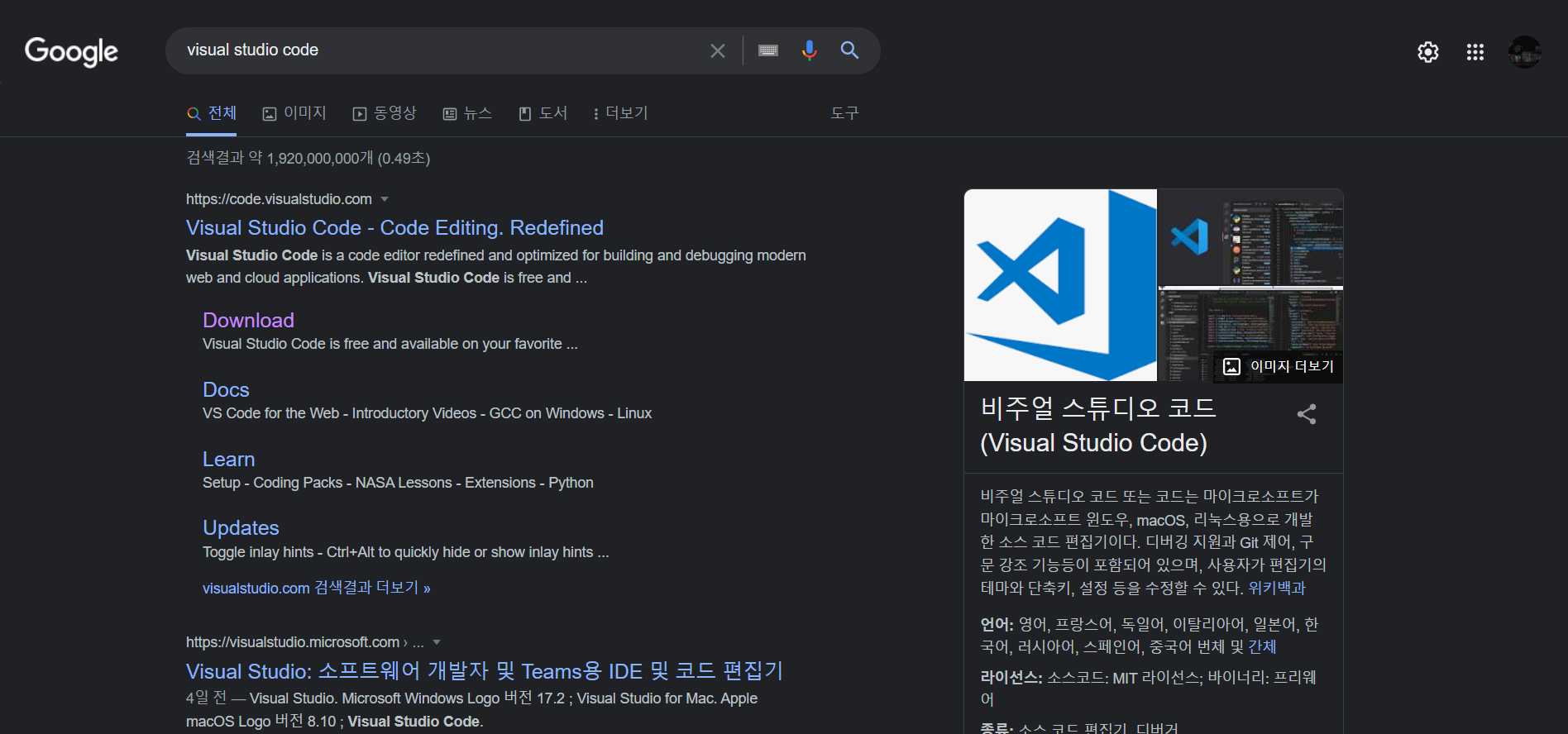Click the https://visualstudio.microsoft.com URL text
This screenshot has height=734, width=1568.
(293, 642)
